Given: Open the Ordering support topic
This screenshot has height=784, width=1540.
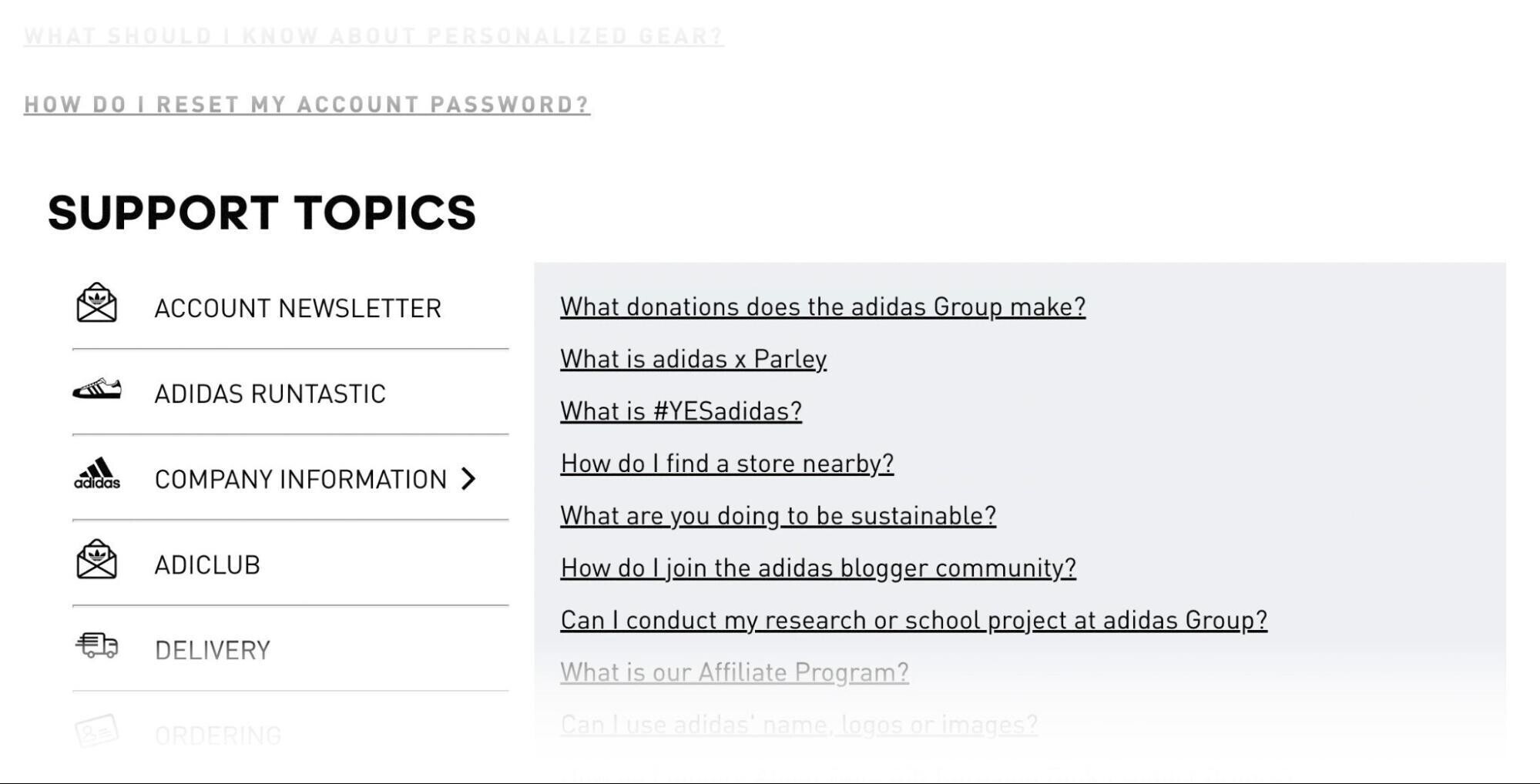Looking at the screenshot, I should 218,735.
